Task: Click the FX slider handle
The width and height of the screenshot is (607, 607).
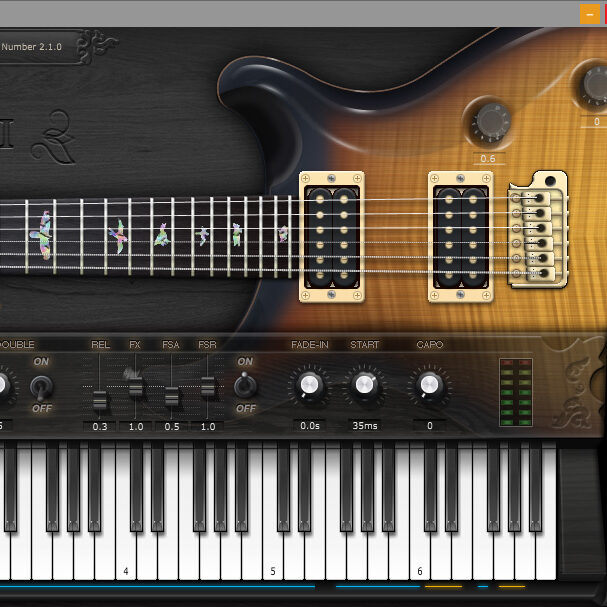Action: click(135, 385)
